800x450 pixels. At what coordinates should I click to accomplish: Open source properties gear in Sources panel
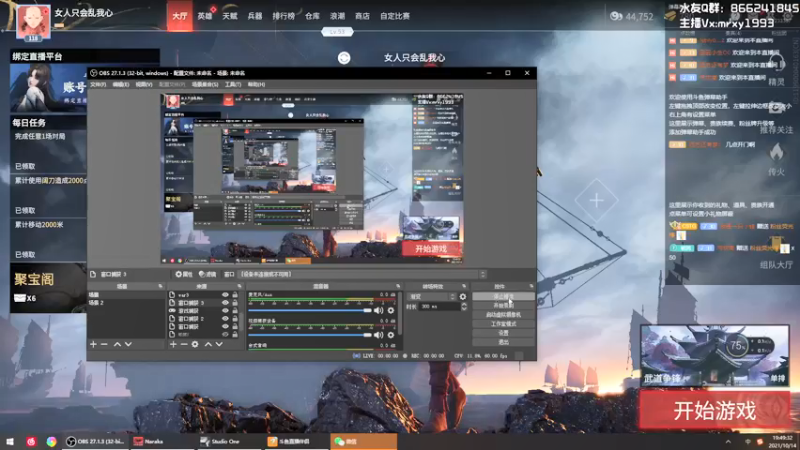pos(195,344)
